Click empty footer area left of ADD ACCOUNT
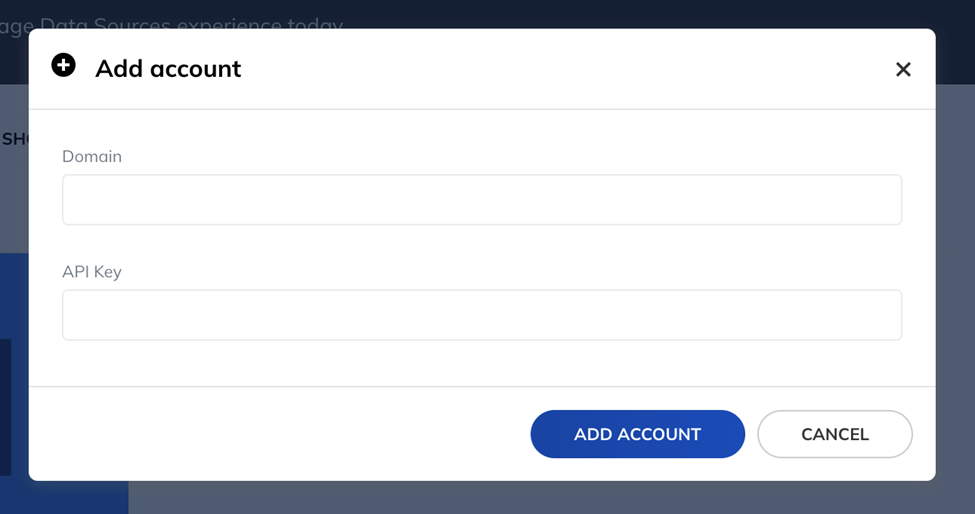This screenshot has height=514, width=975. coord(280,434)
